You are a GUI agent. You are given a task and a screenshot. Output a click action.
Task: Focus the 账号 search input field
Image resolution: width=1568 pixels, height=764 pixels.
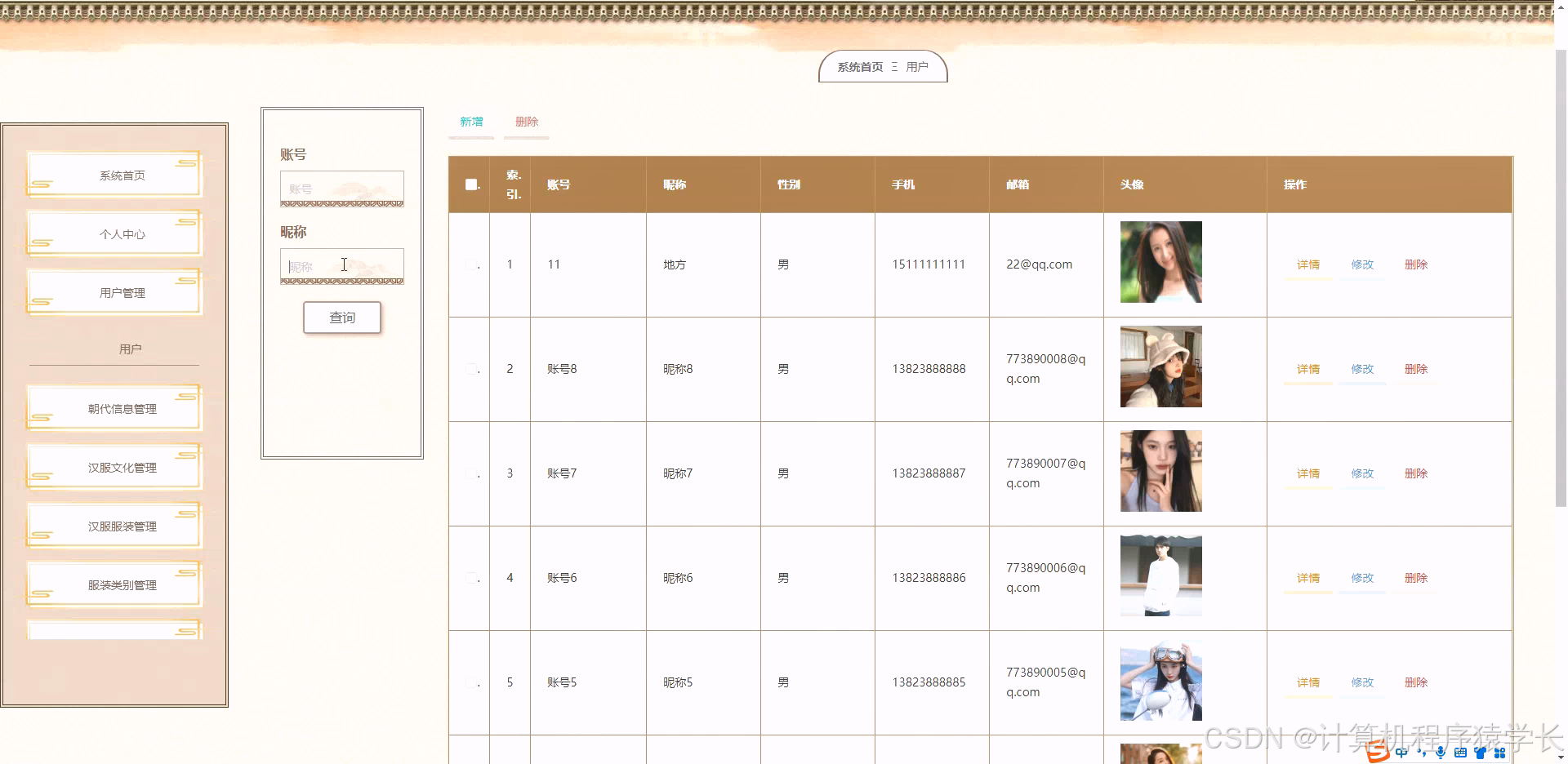point(342,189)
